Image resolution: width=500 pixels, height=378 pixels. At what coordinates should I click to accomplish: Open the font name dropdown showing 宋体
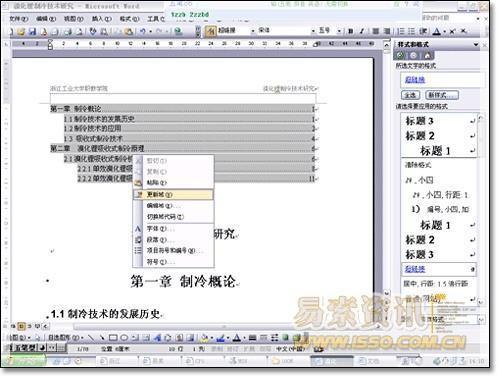pos(313,31)
